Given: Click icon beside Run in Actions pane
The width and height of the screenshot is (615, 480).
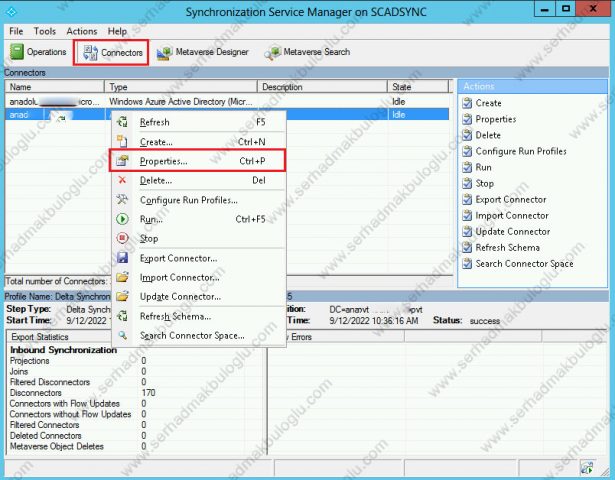Looking at the screenshot, I should 467,167.
